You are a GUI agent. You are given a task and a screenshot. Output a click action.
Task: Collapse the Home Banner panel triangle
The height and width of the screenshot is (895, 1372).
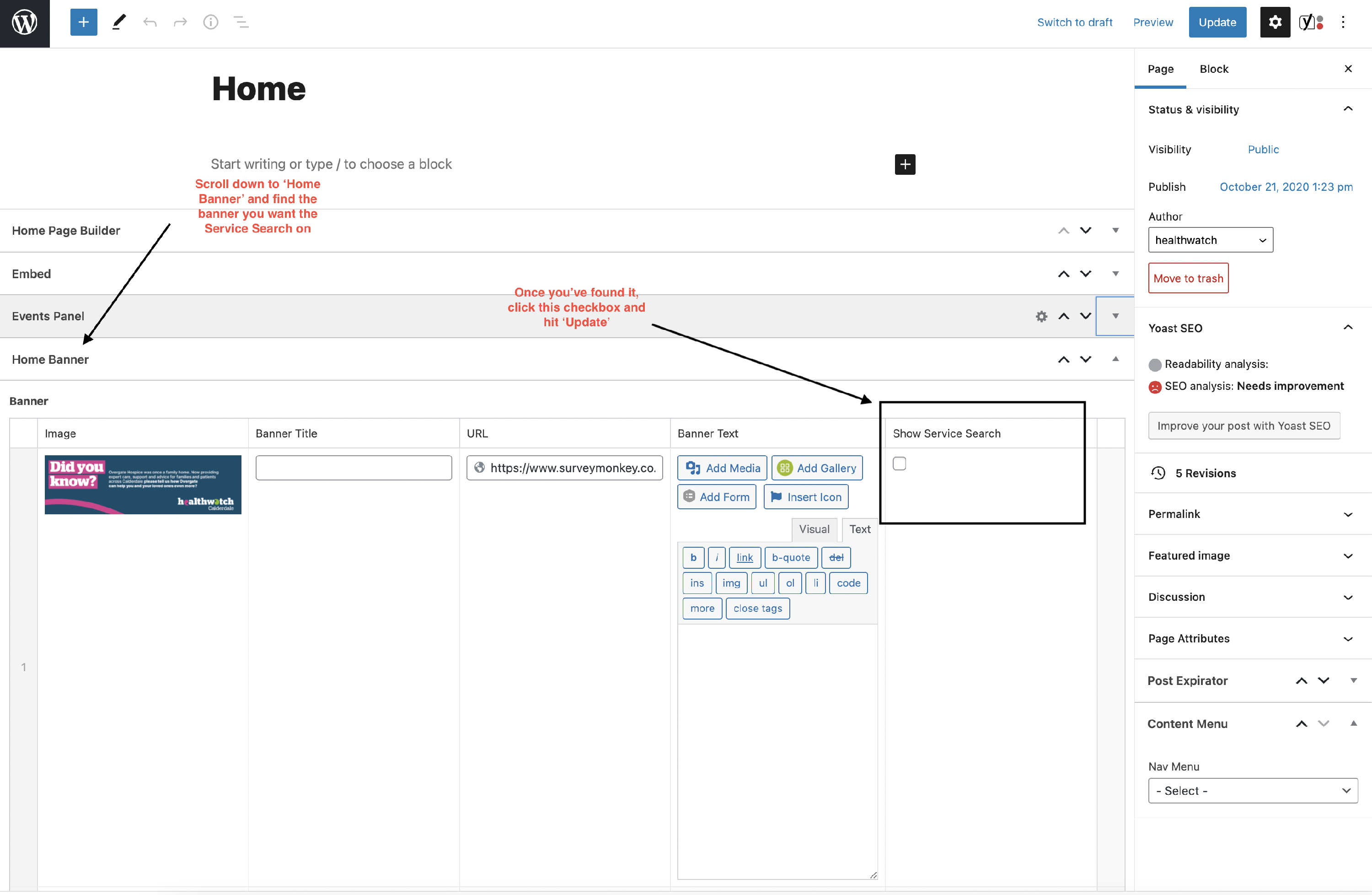tap(1115, 359)
